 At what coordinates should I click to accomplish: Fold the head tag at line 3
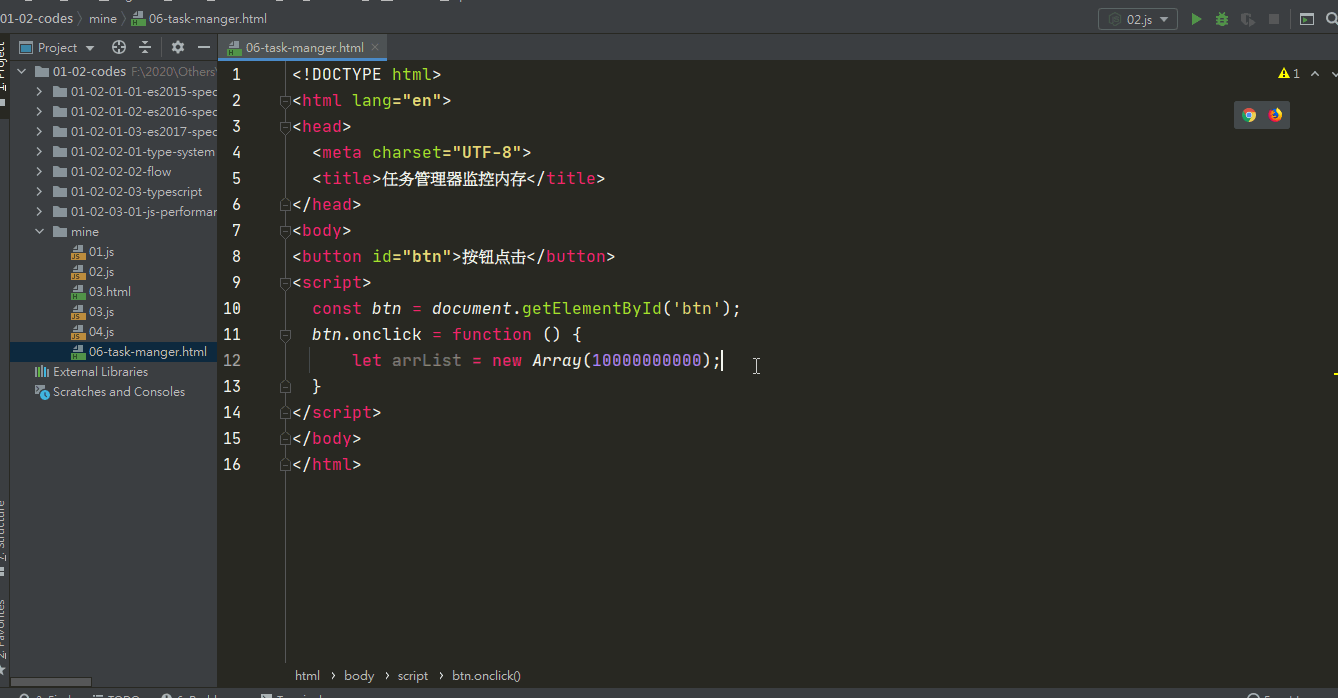pos(285,126)
